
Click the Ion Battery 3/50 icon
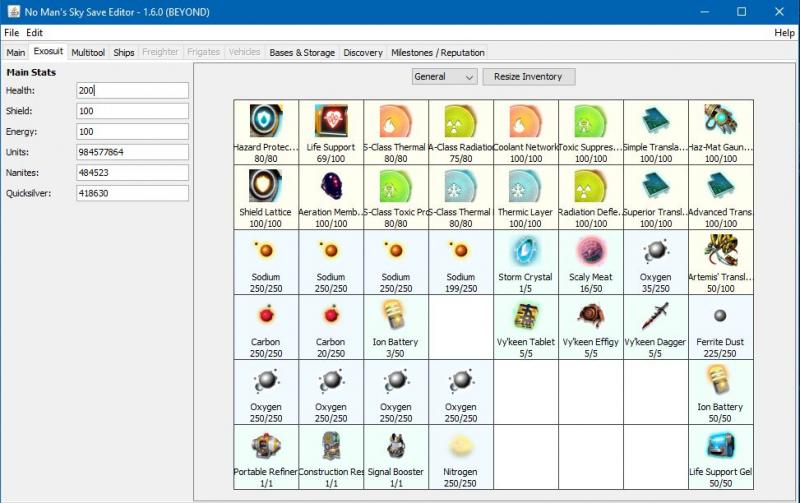click(396, 316)
